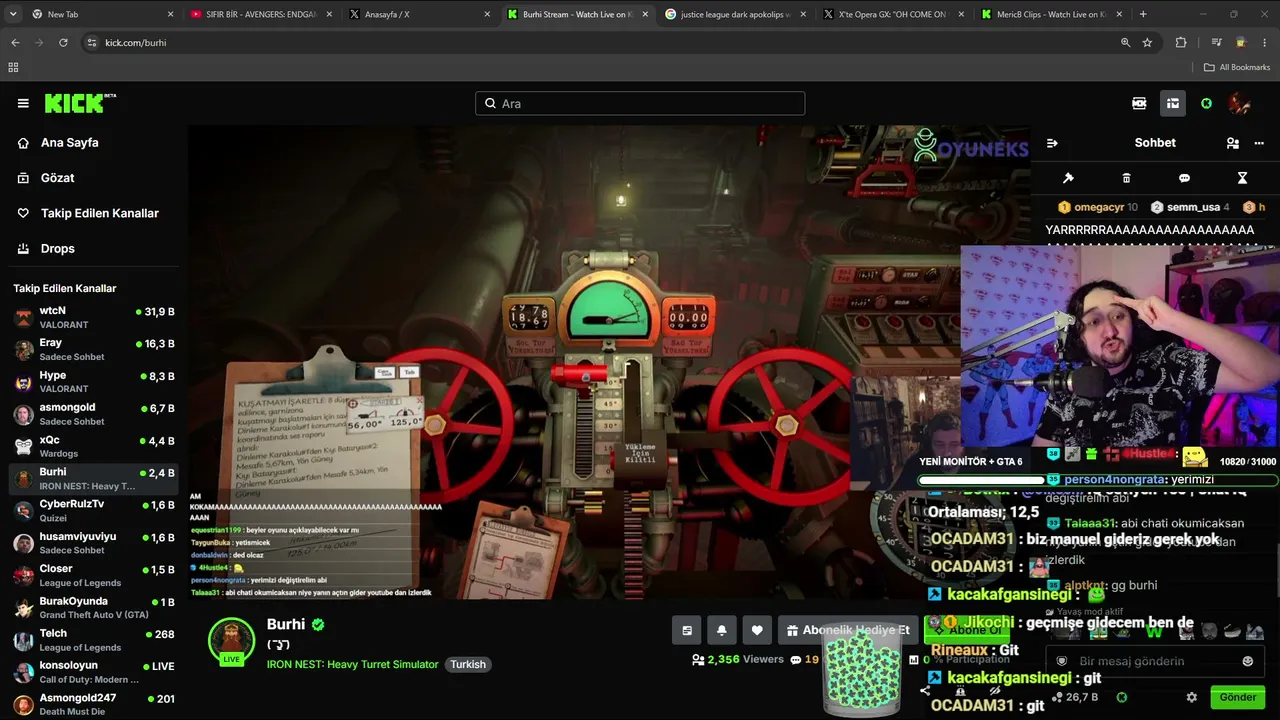Click the moderation hammer icon in chat

point(1068,178)
